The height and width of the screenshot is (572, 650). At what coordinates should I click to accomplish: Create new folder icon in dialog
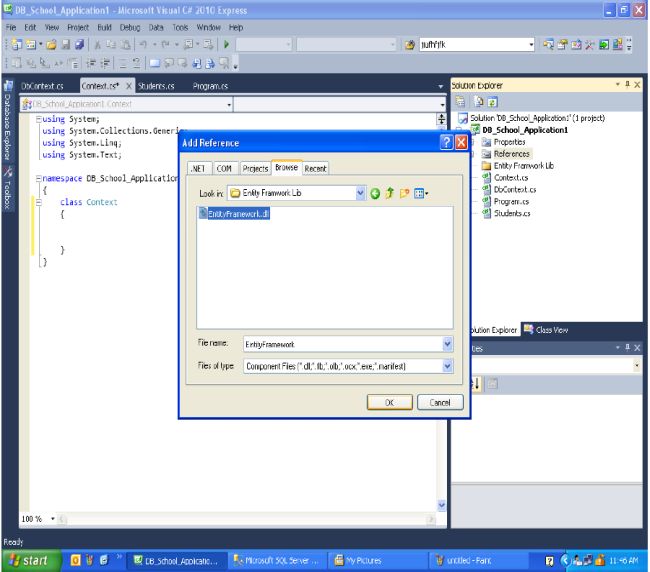click(402, 192)
